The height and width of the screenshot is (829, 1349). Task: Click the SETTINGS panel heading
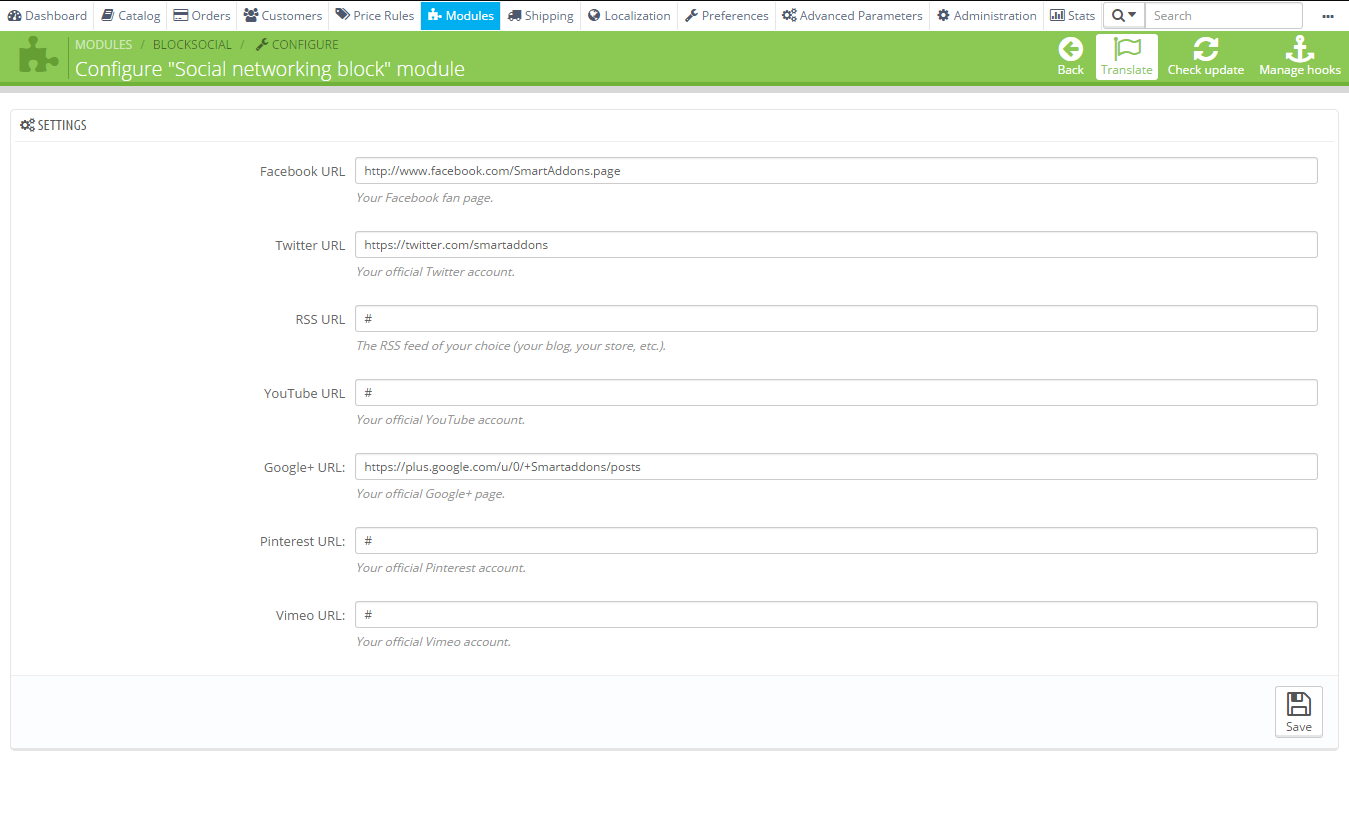click(x=54, y=125)
